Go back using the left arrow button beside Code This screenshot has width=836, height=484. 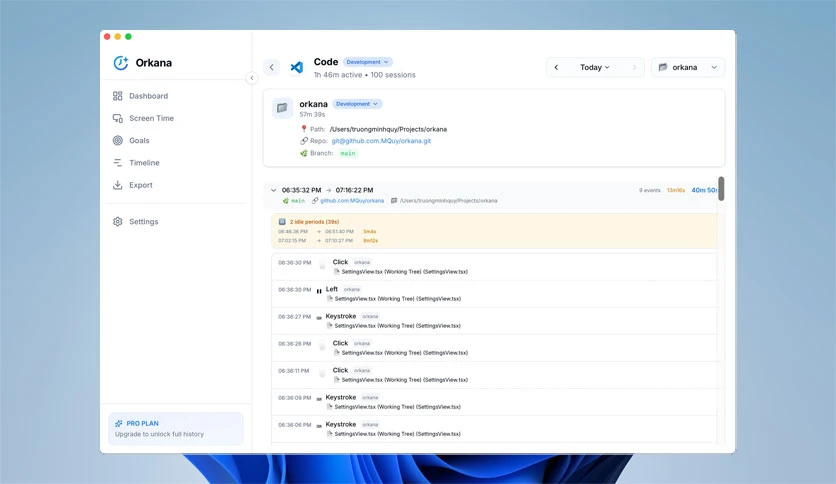271,67
